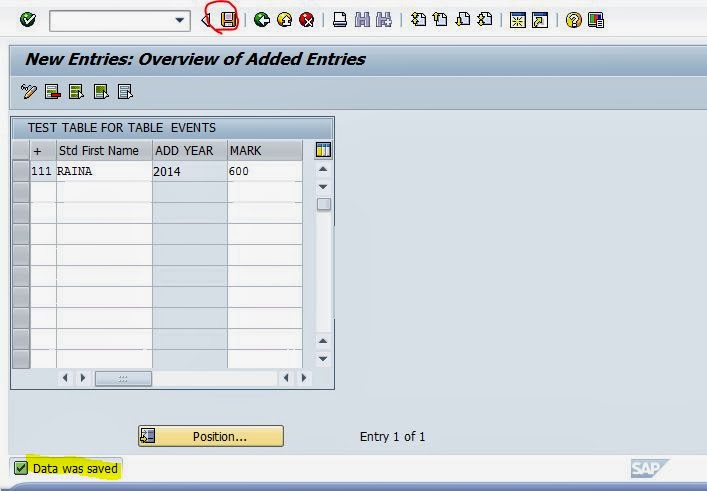The height and width of the screenshot is (491, 707).
Task: Click the cell showing year '2014'
Action: pyautogui.click(x=190, y=171)
